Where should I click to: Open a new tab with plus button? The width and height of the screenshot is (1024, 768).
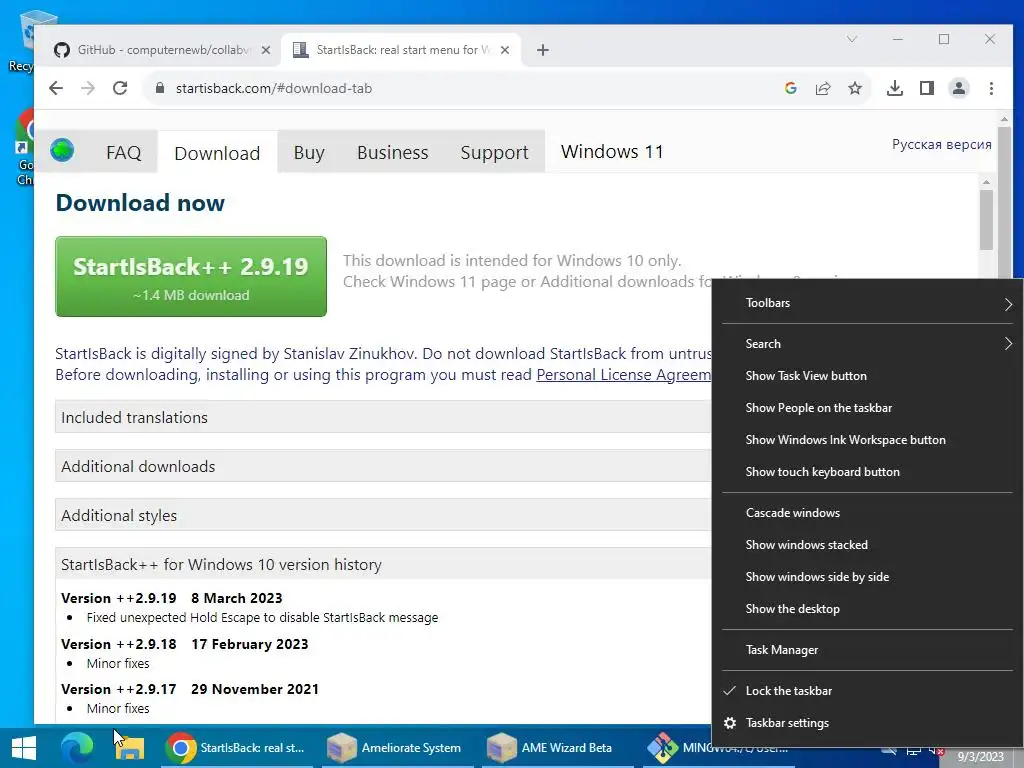(x=543, y=50)
